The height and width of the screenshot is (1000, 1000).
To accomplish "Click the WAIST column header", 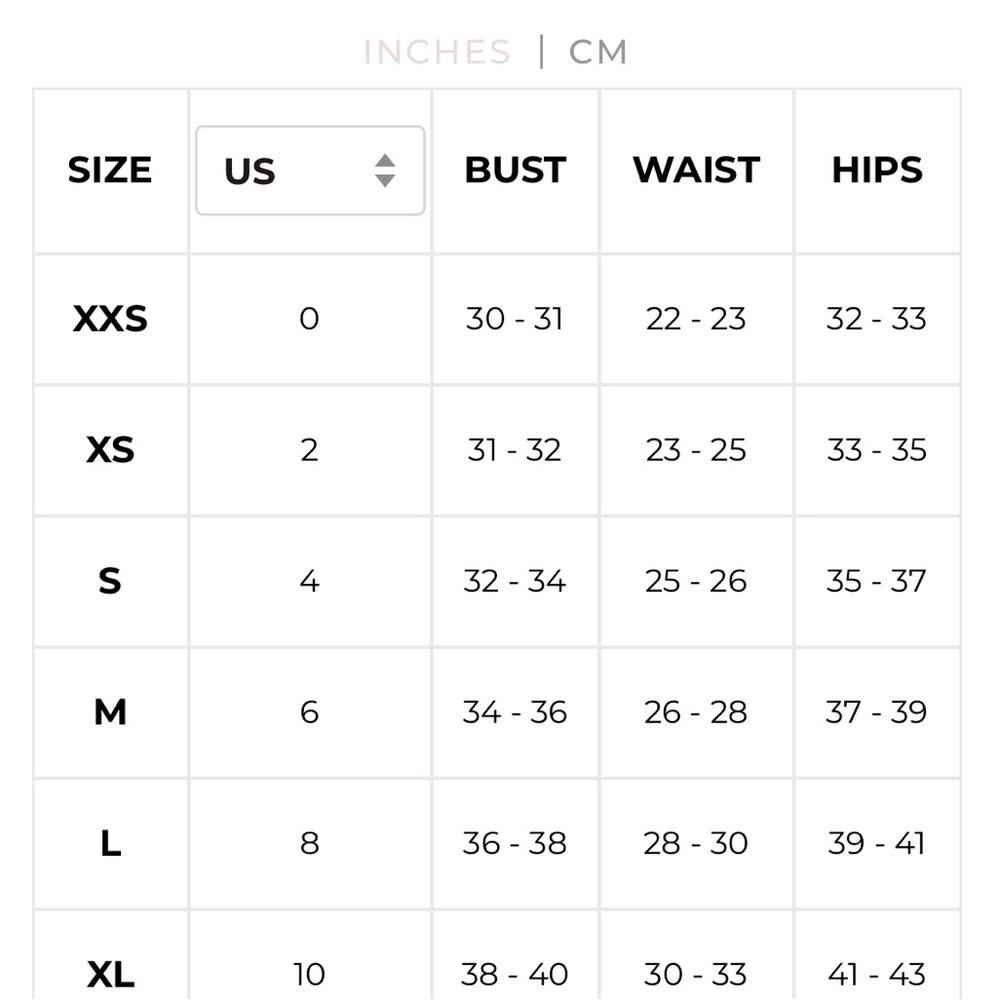I will coord(696,170).
